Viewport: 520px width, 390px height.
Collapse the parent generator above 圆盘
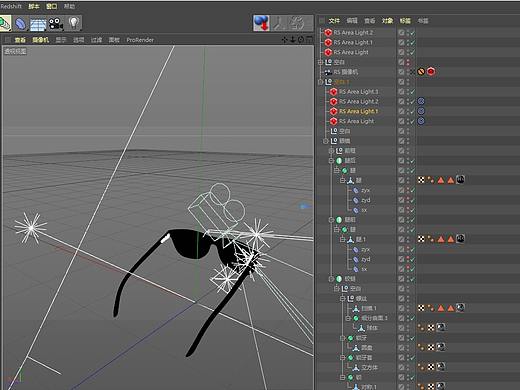[x=343, y=338]
